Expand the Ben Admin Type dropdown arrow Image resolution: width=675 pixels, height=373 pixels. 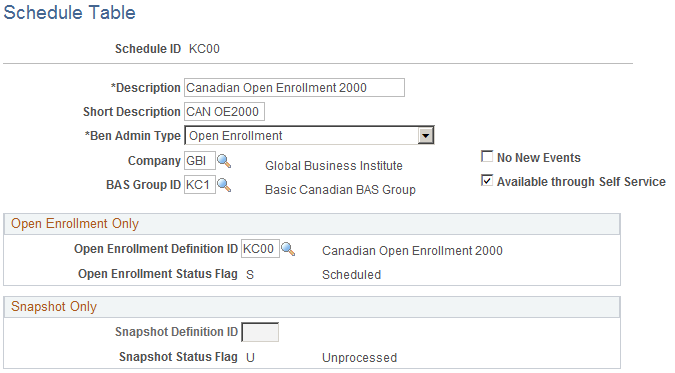tap(426, 136)
